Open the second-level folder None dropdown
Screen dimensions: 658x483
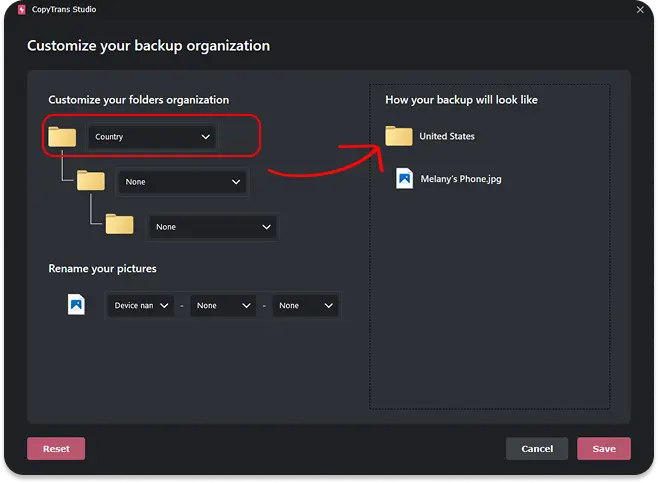pos(182,182)
